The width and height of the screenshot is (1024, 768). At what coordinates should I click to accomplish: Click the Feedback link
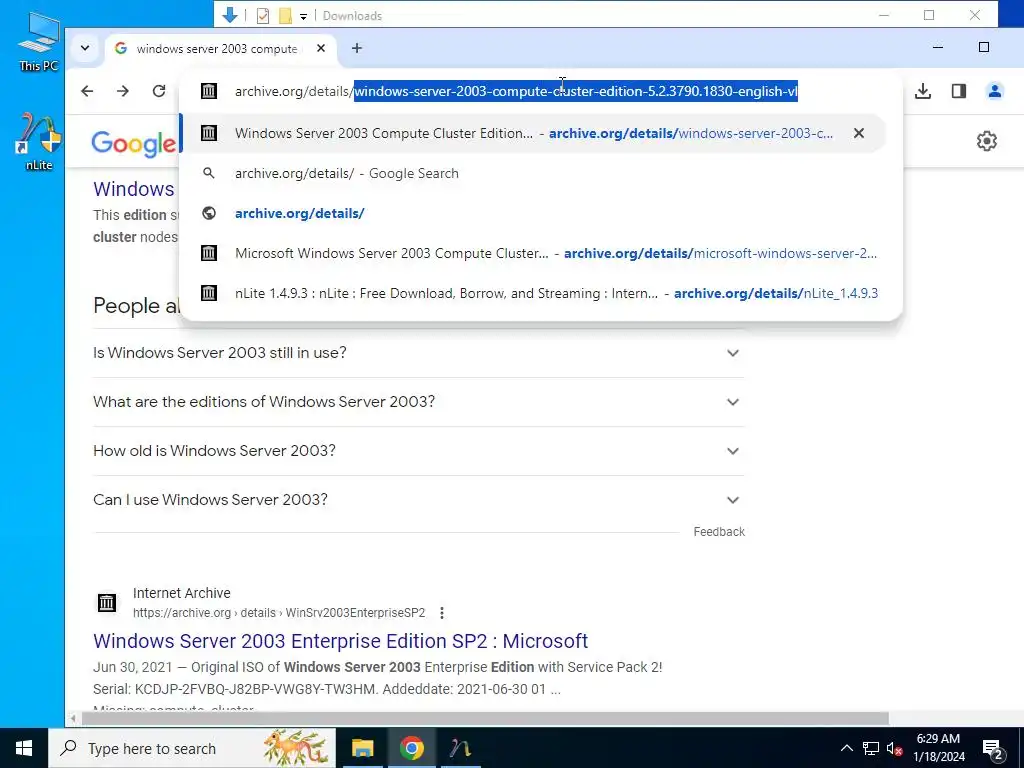tap(719, 532)
